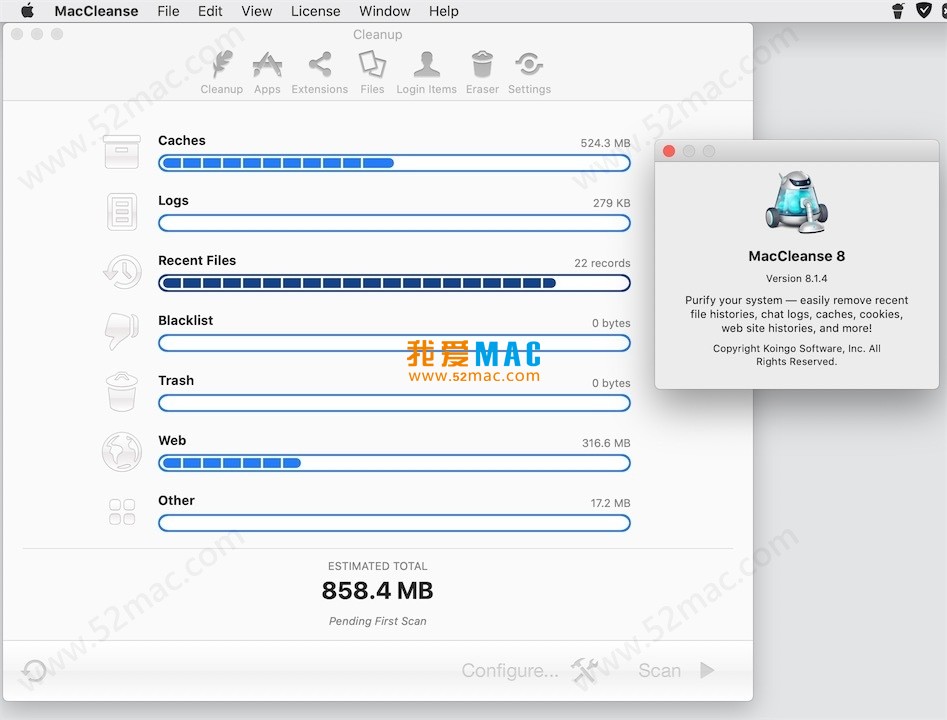This screenshot has height=720, width=947.
Task: Click the Recent Files clock icon
Action: point(123,271)
